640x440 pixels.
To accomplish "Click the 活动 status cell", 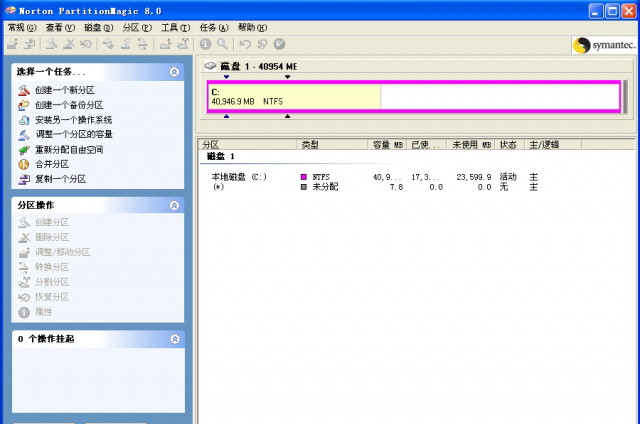I will point(508,177).
